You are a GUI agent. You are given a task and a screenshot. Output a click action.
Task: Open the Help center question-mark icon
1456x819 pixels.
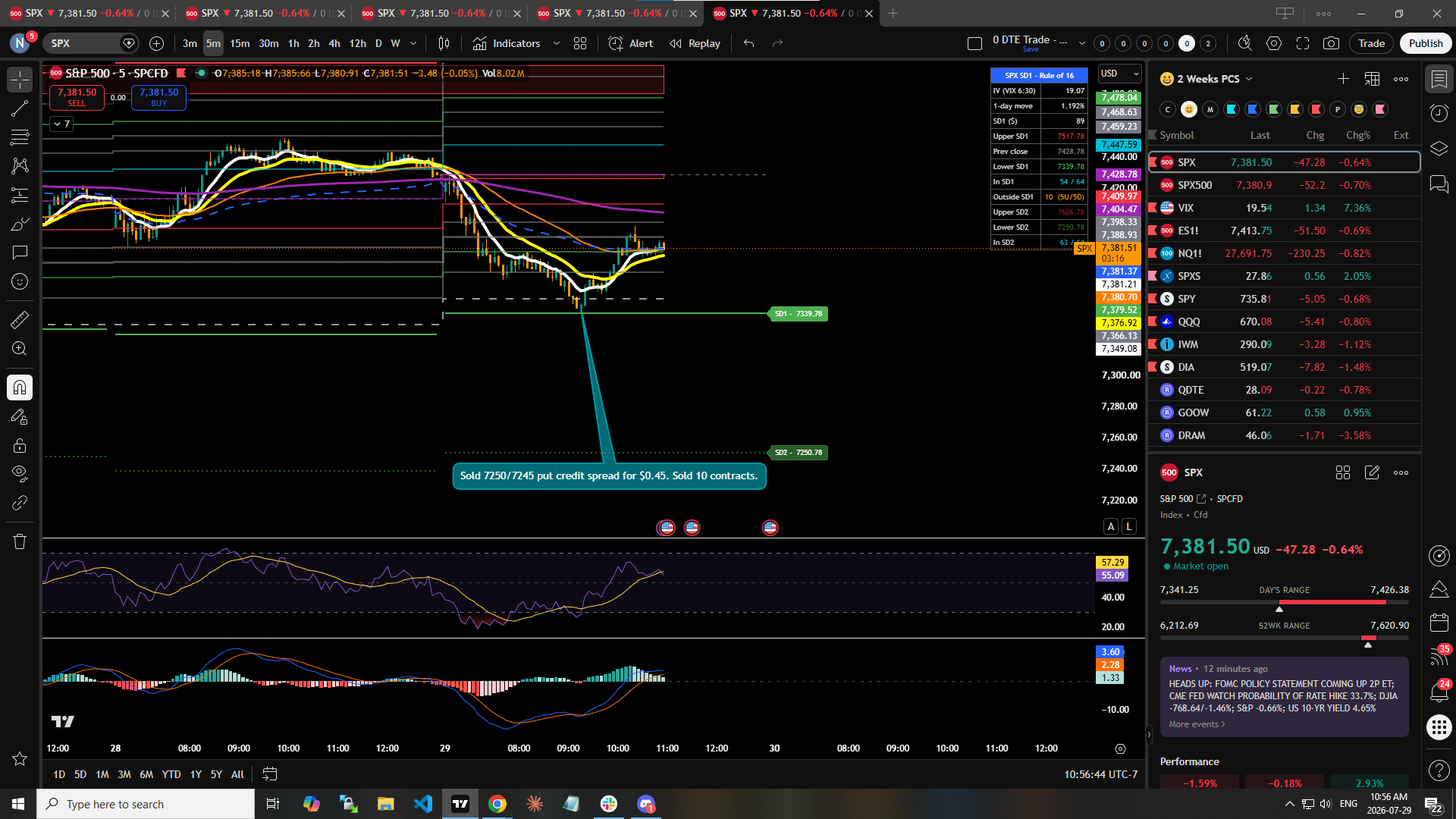click(1439, 770)
